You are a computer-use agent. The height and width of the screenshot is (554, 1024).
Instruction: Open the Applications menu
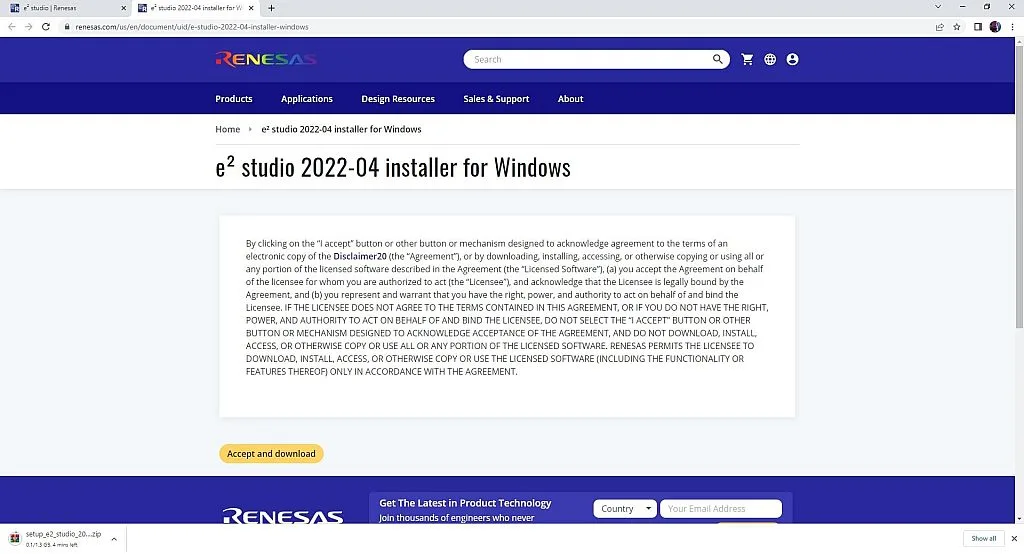tap(307, 99)
